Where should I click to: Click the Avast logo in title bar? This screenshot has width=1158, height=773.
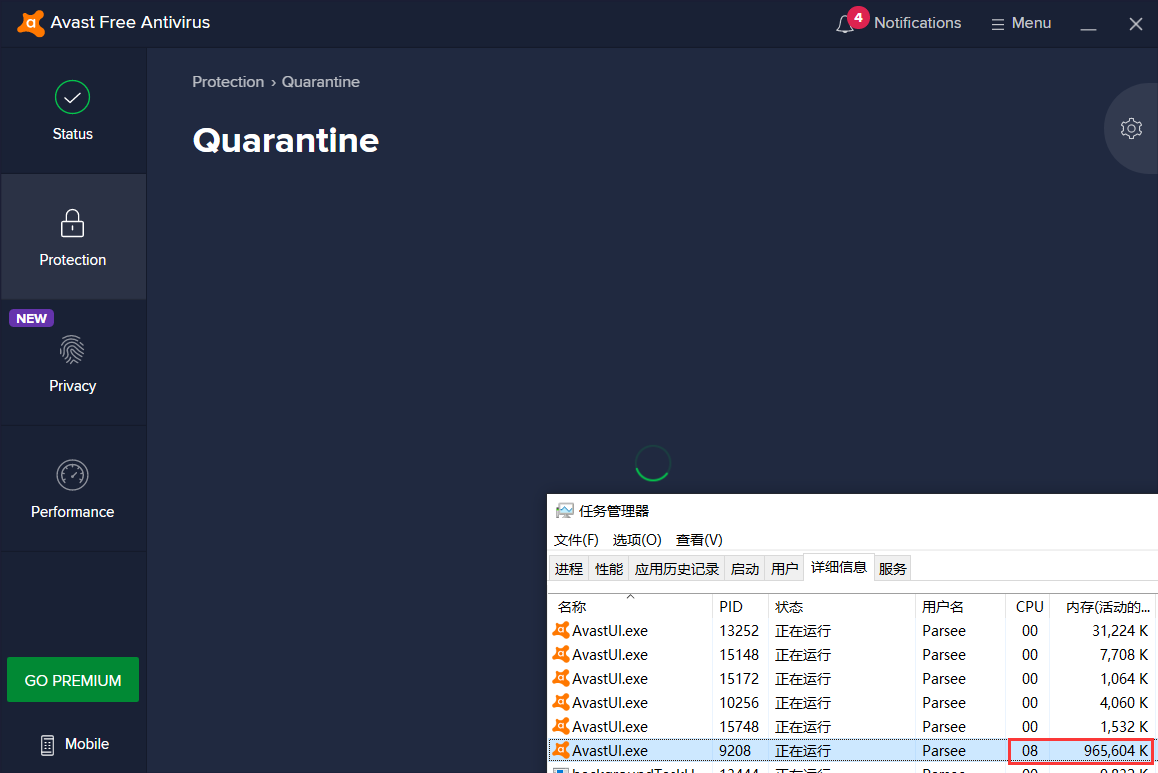[x=30, y=23]
